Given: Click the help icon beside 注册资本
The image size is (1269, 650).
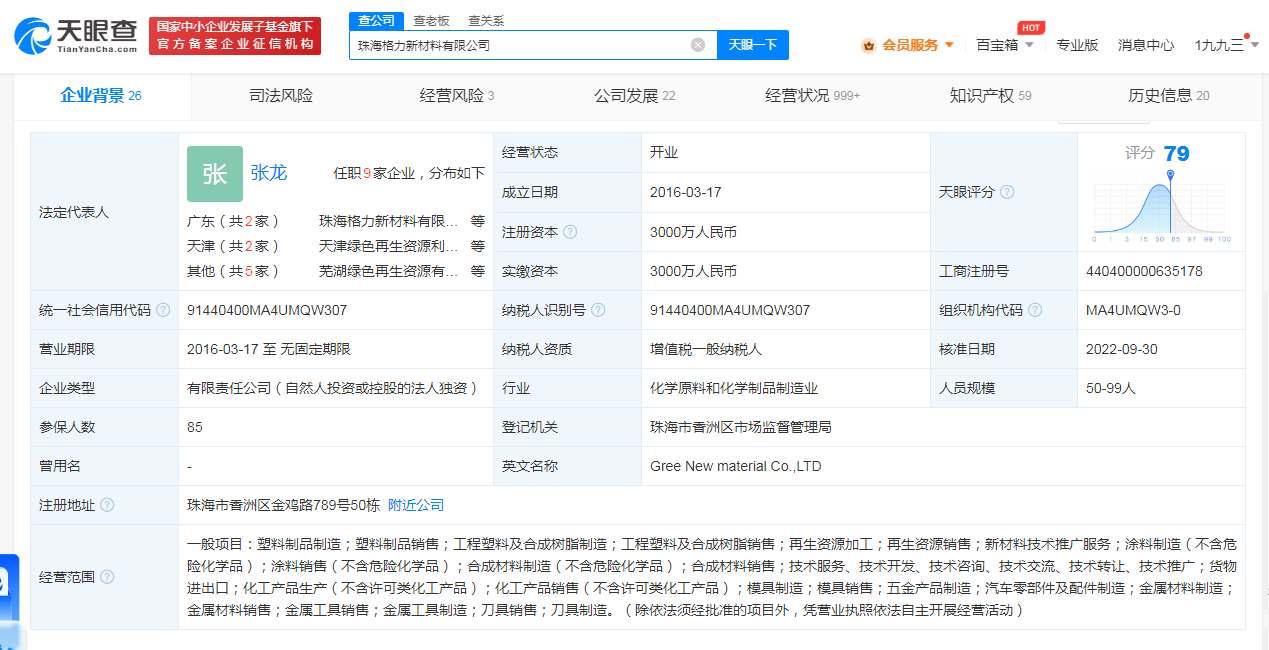Looking at the screenshot, I should tap(570, 232).
